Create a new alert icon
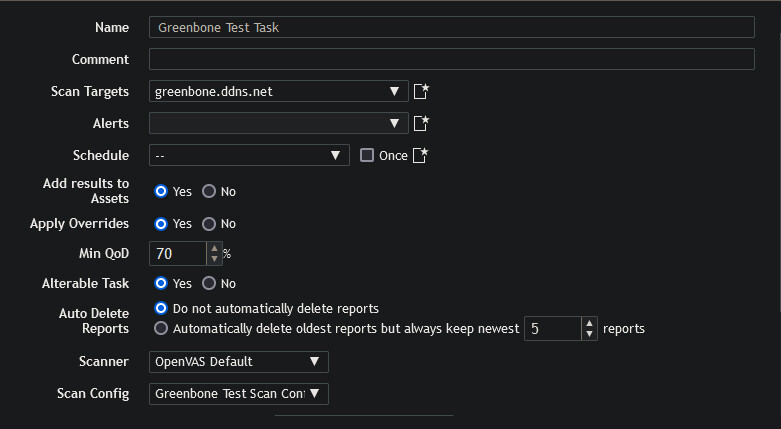Viewport: 781px width, 429px height. [x=421, y=123]
